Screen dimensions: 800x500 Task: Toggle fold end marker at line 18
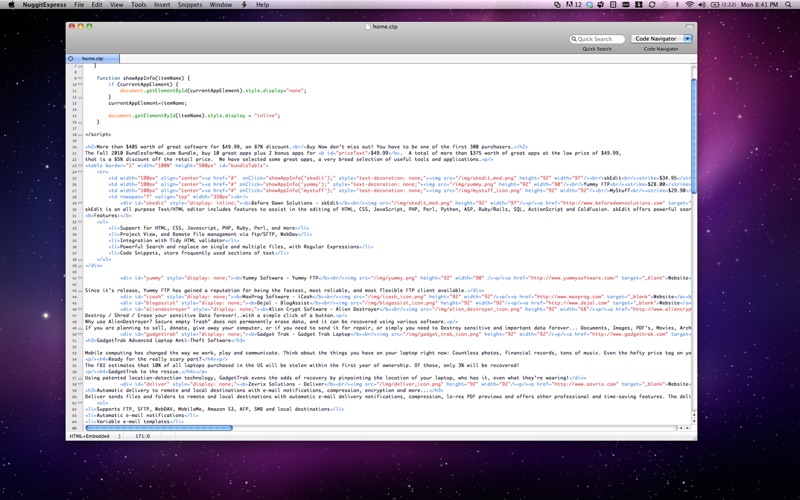[x=80, y=134]
